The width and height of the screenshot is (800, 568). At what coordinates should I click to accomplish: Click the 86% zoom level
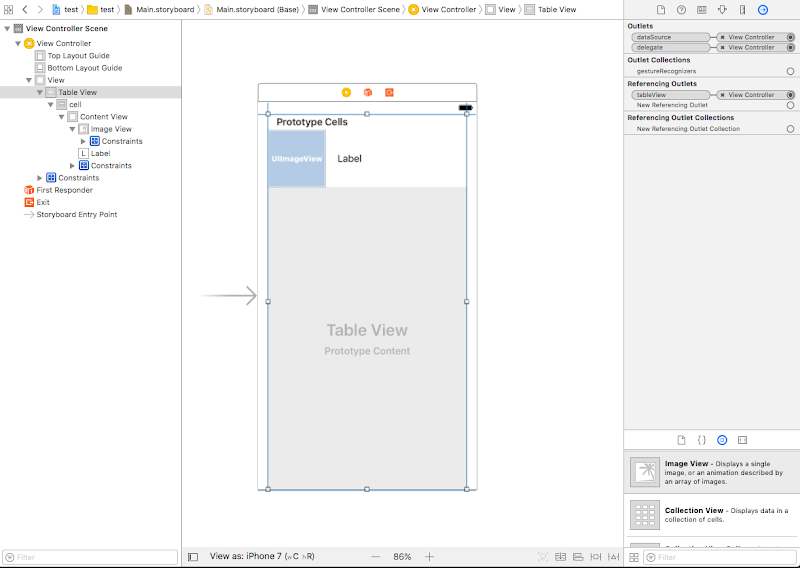402,557
